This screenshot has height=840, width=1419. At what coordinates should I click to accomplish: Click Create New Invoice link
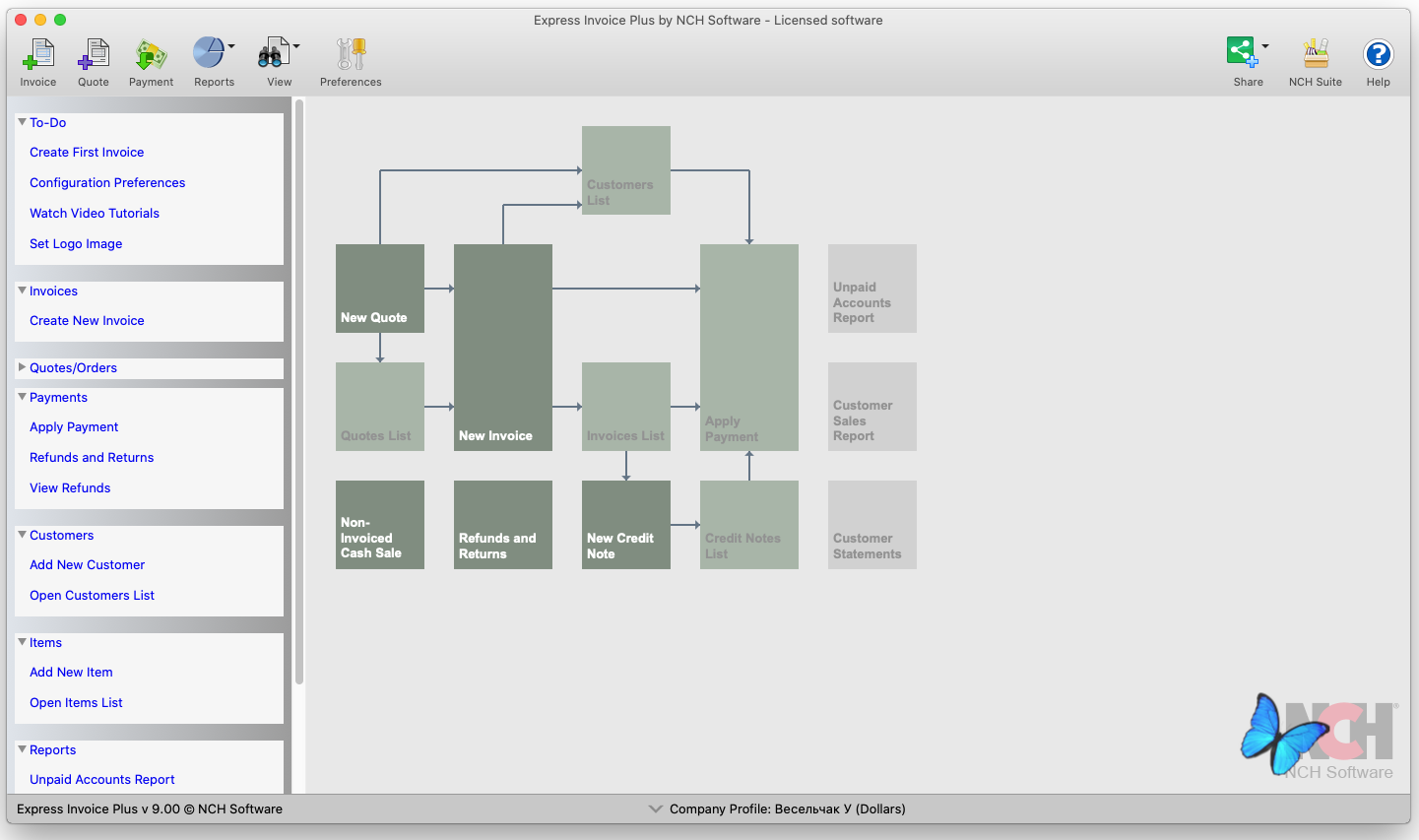point(87,321)
